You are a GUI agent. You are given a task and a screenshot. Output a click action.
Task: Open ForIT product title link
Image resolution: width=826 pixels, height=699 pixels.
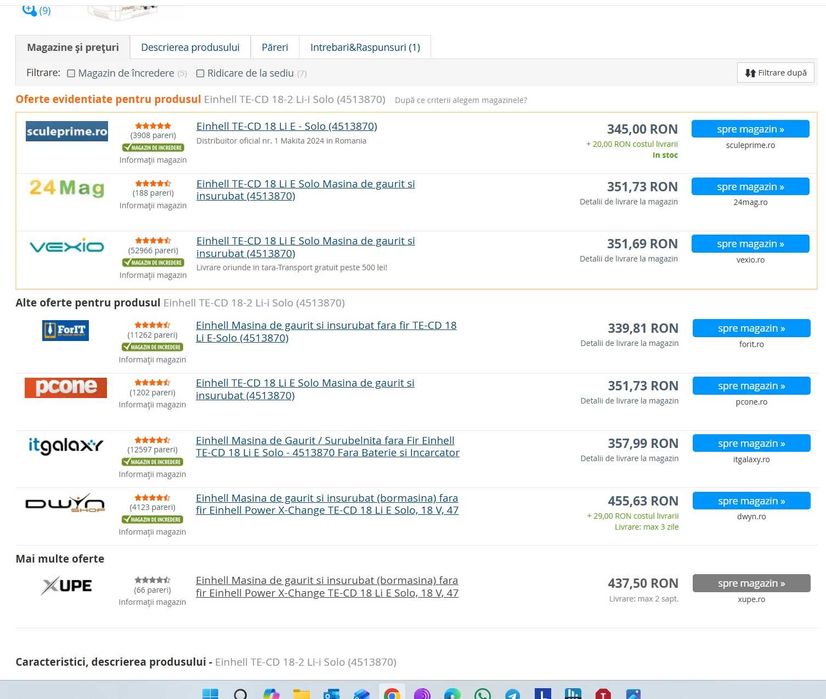[x=326, y=331]
